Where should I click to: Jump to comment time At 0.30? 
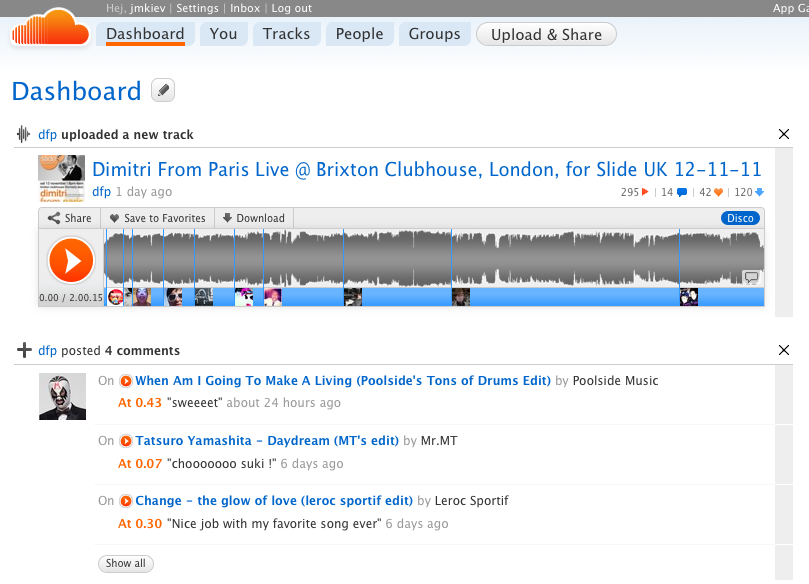tap(140, 524)
